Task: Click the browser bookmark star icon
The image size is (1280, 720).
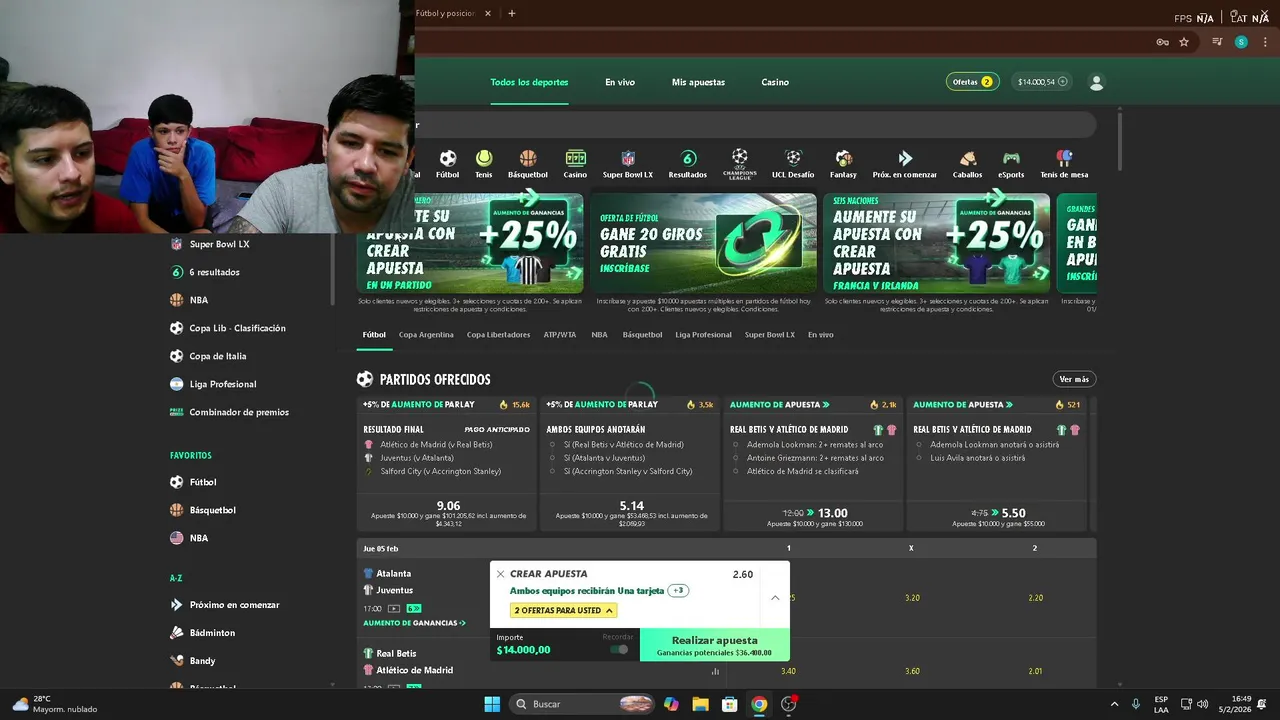Action: pyautogui.click(x=1184, y=42)
